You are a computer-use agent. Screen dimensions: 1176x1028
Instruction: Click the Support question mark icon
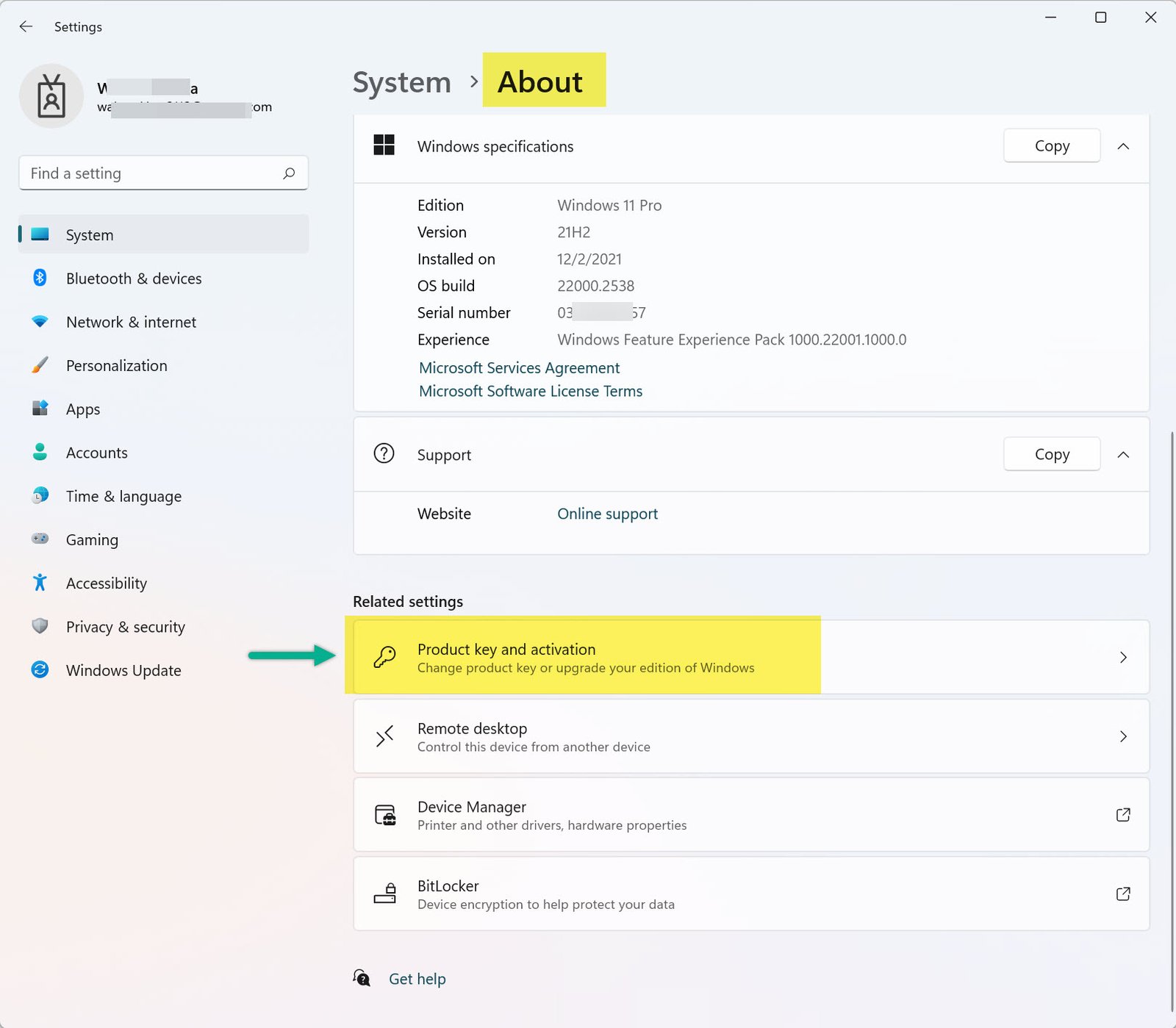(384, 453)
